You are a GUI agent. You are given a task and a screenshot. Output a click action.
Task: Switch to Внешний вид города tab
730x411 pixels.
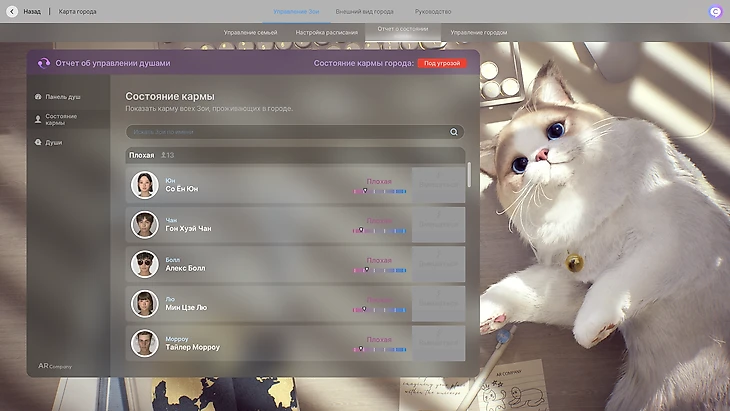[x=364, y=11]
